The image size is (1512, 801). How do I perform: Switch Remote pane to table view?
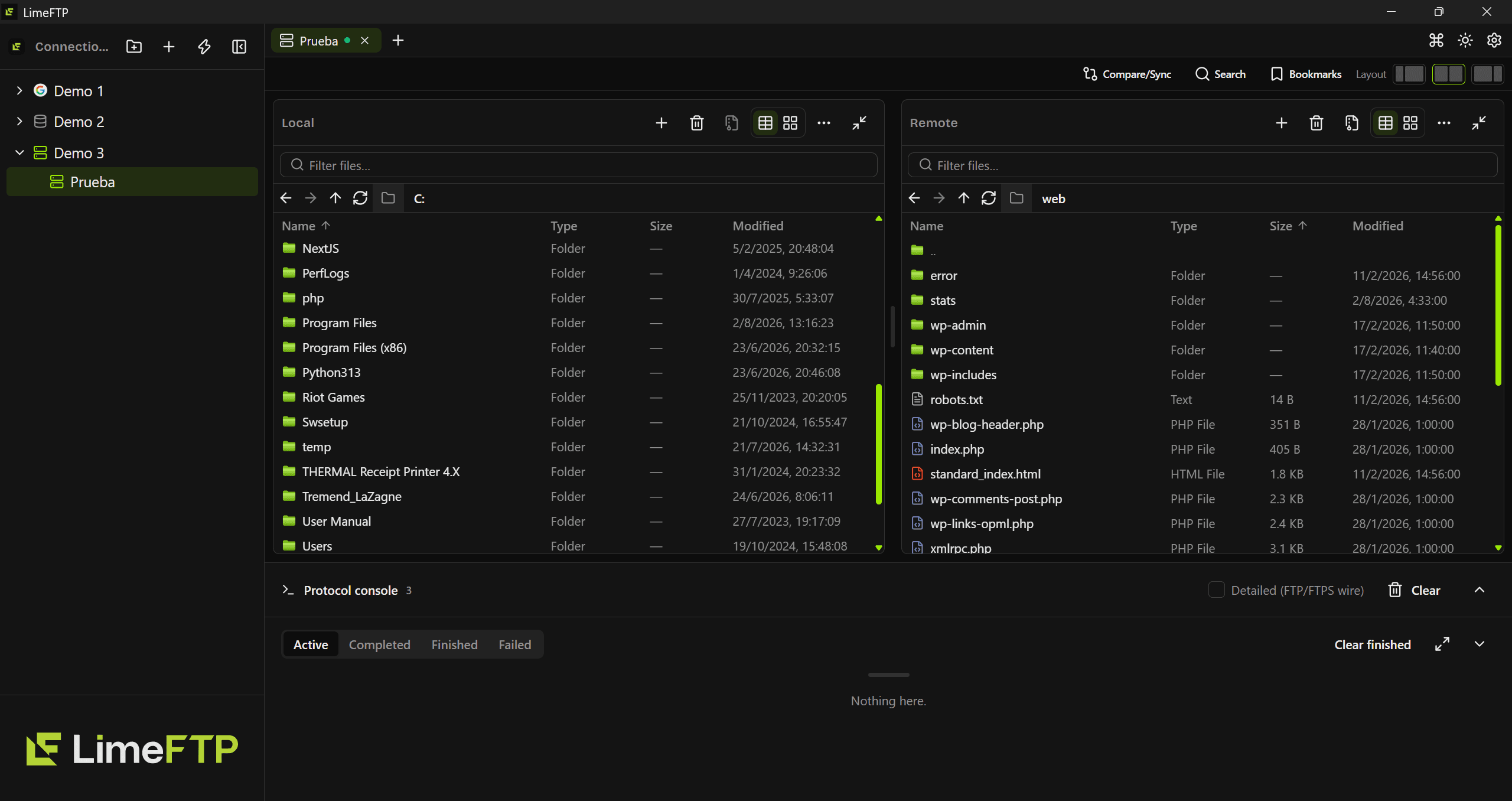tap(1386, 123)
